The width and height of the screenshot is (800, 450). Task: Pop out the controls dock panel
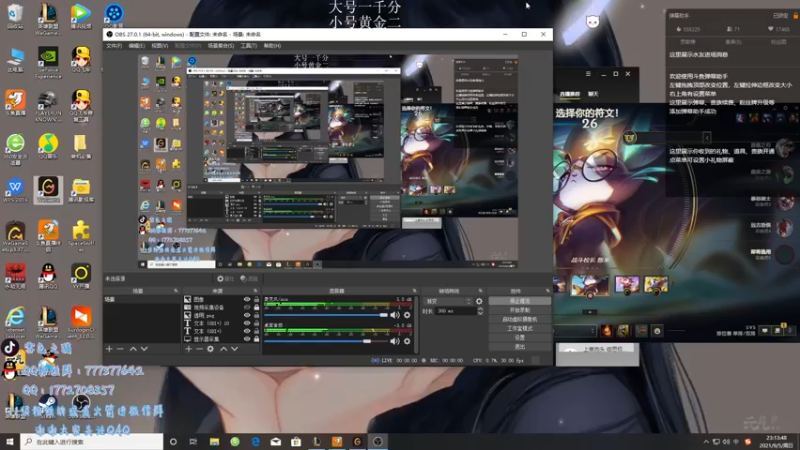[x=547, y=291]
